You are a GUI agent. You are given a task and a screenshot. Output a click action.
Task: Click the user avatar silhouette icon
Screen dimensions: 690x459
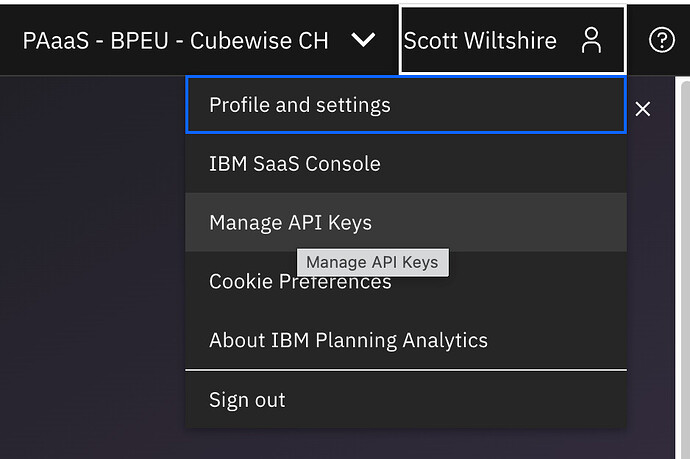point(591,40)
